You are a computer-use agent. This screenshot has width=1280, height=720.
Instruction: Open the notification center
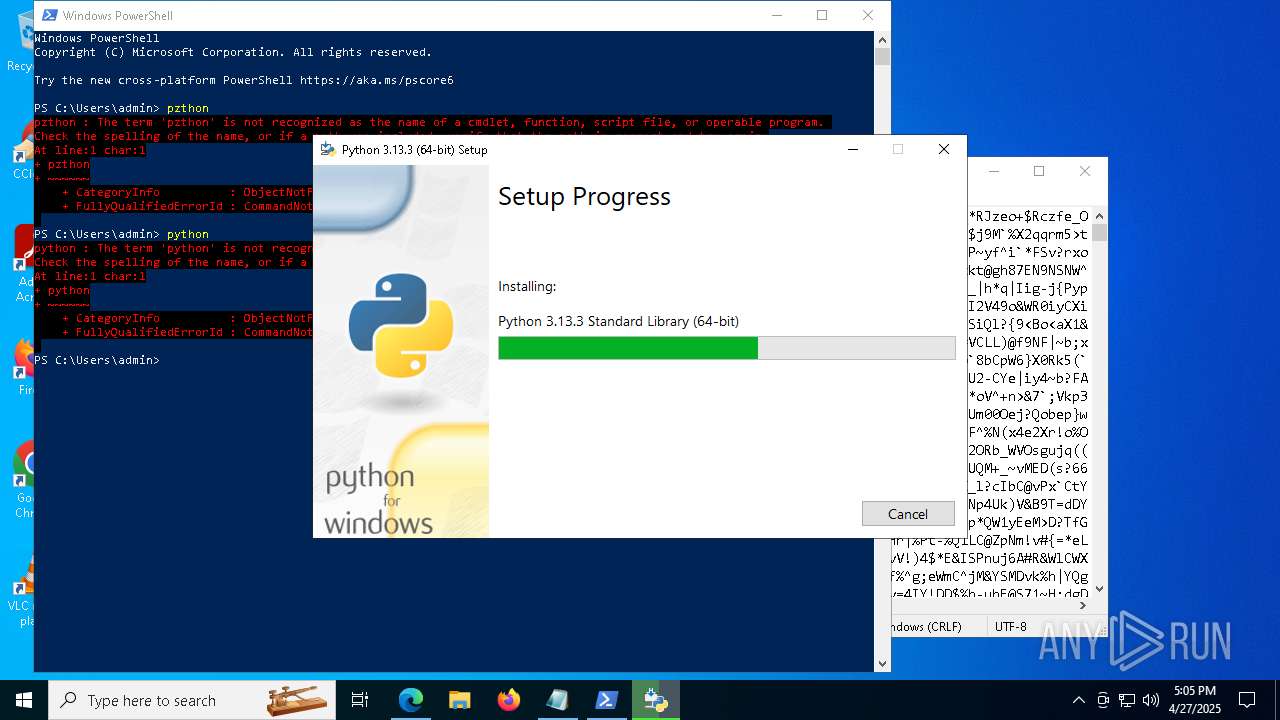click(1247, 700)
